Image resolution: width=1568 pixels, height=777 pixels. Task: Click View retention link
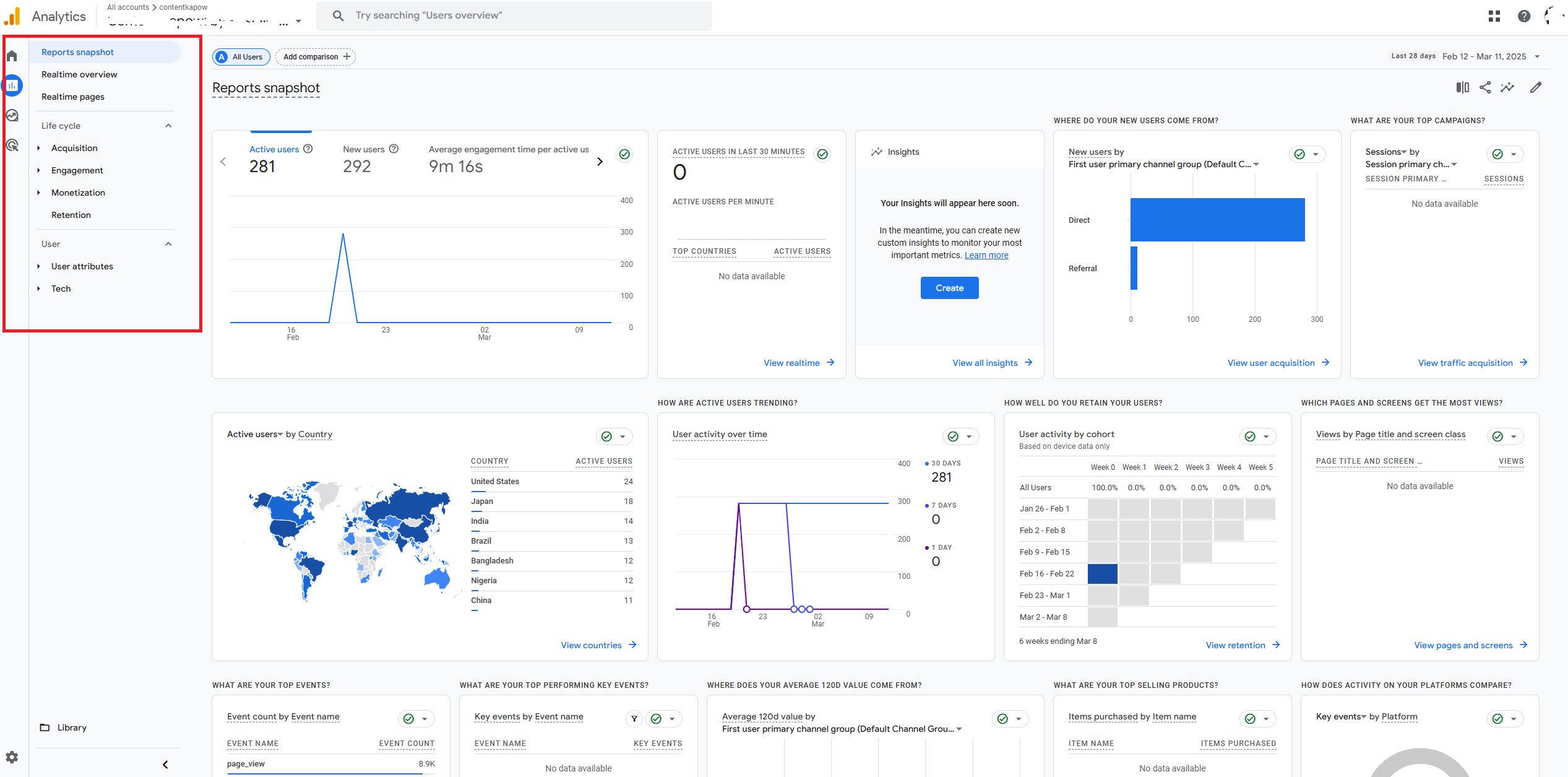1243,645
